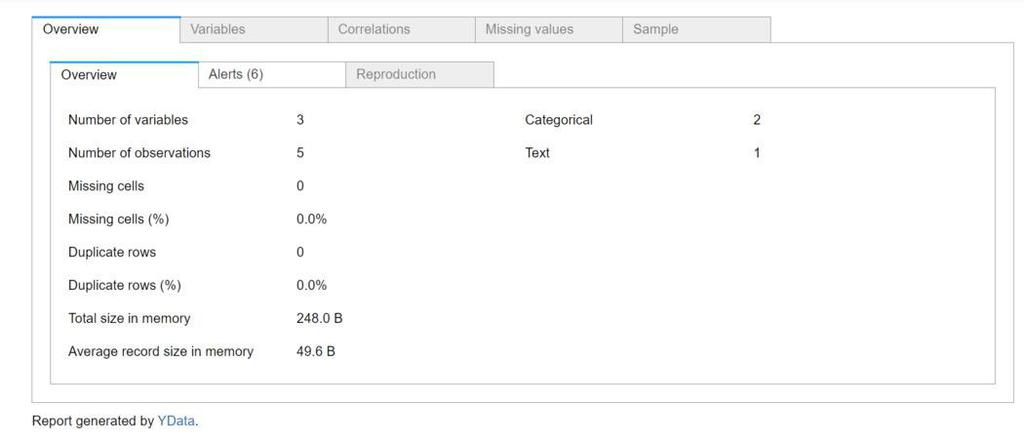Click the 49.6 B record size value
The width and height of the screenshot is (1024, 442).
(316, 351)
